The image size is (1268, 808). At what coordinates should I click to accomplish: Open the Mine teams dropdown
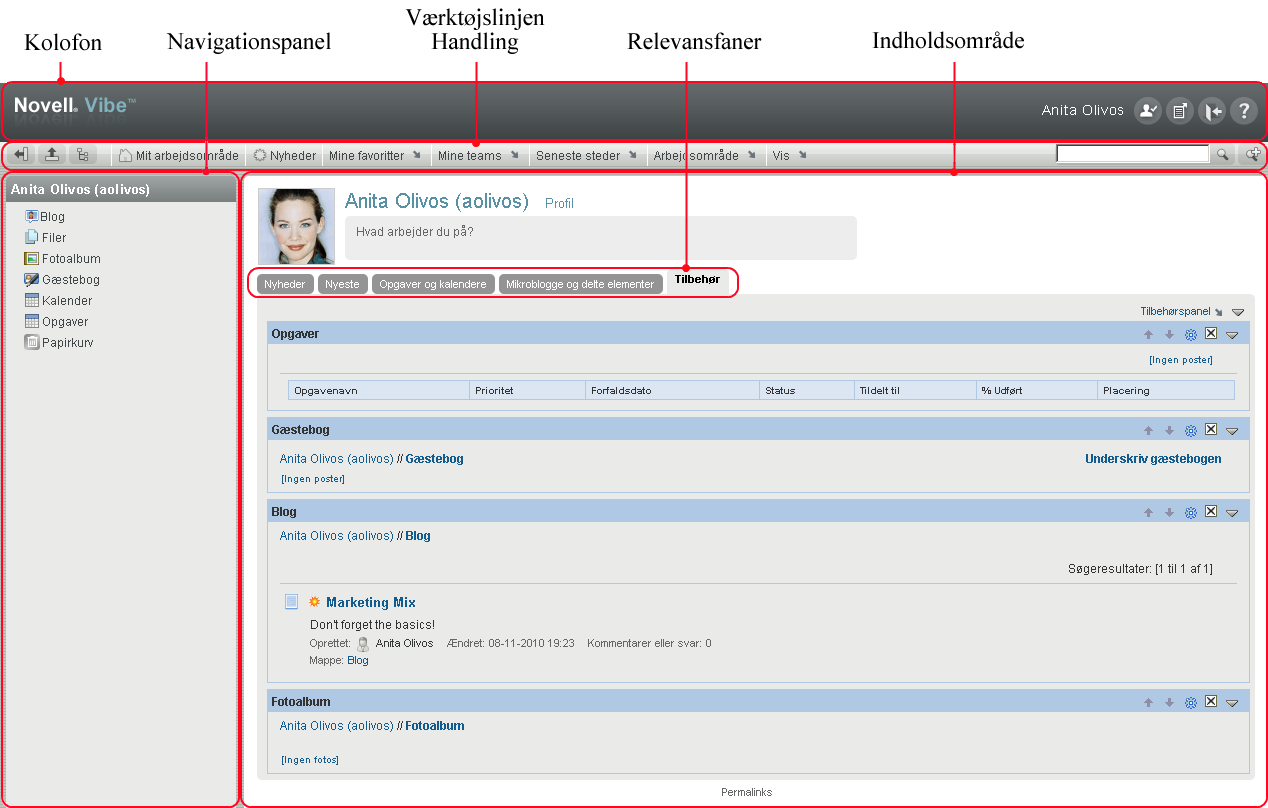[x=478, y=156]
